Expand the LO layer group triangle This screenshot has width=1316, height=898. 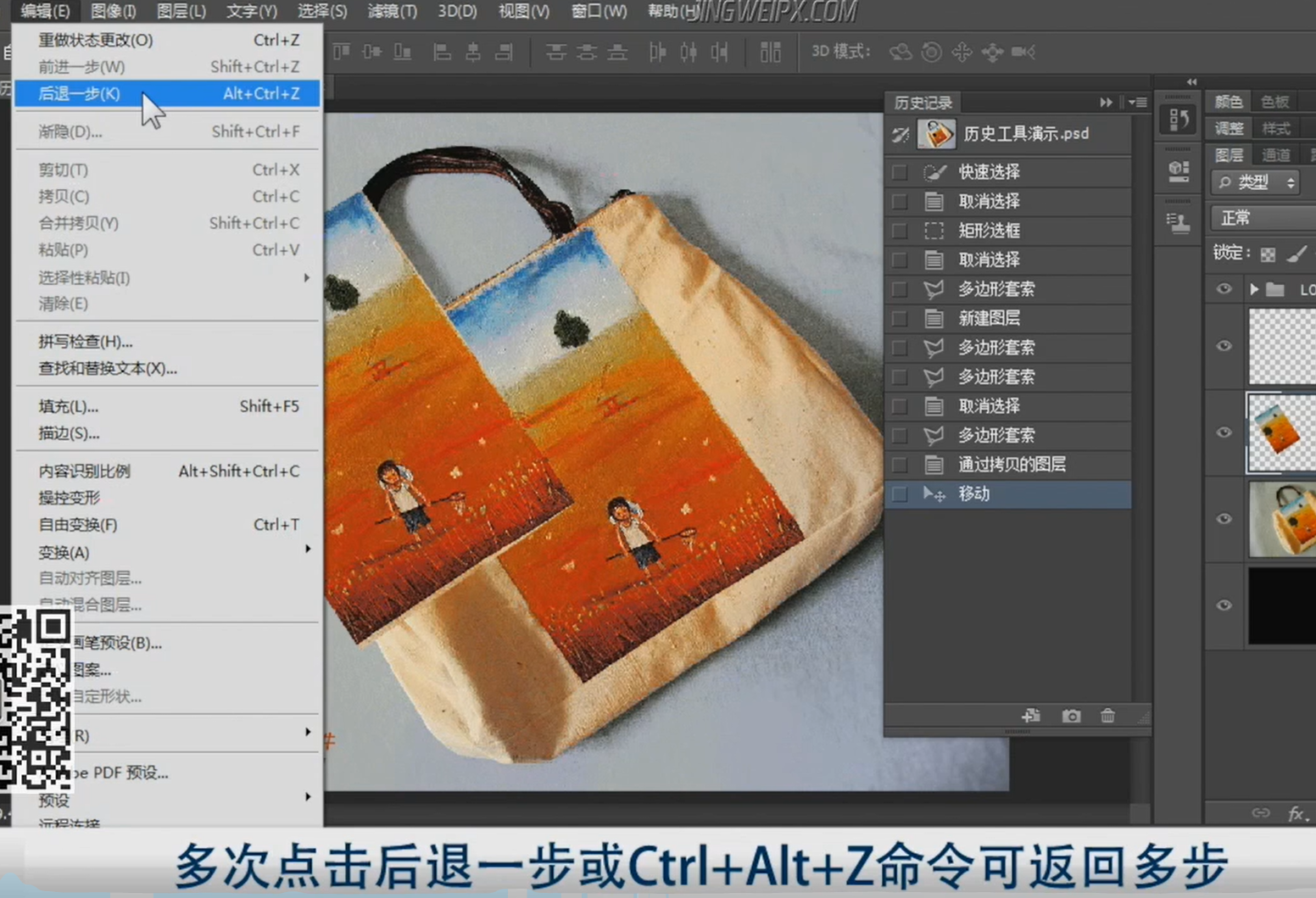pyautogui.click(x=1253, y=289)
